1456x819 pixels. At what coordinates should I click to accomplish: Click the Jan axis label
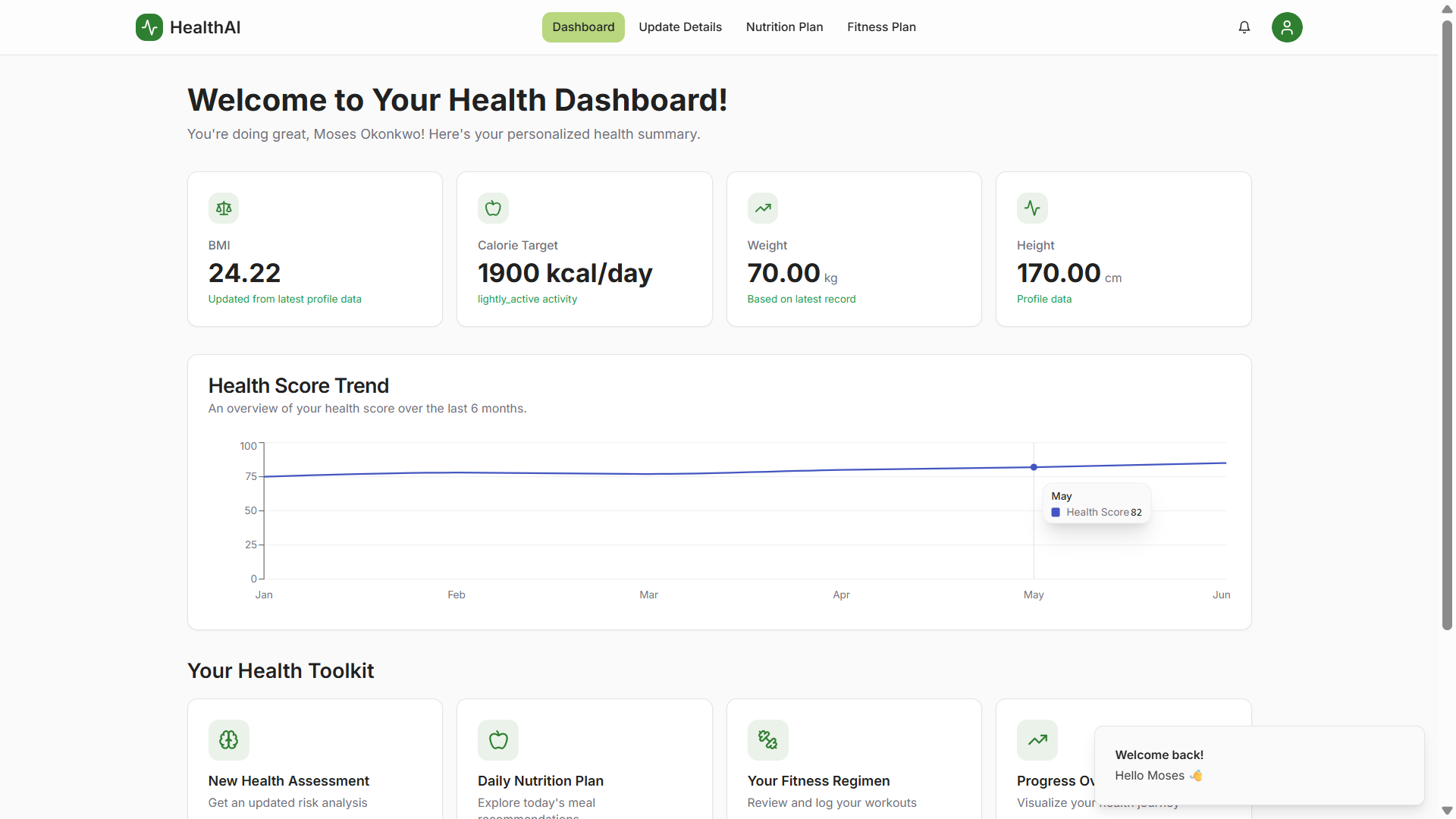tap(264, 595)
